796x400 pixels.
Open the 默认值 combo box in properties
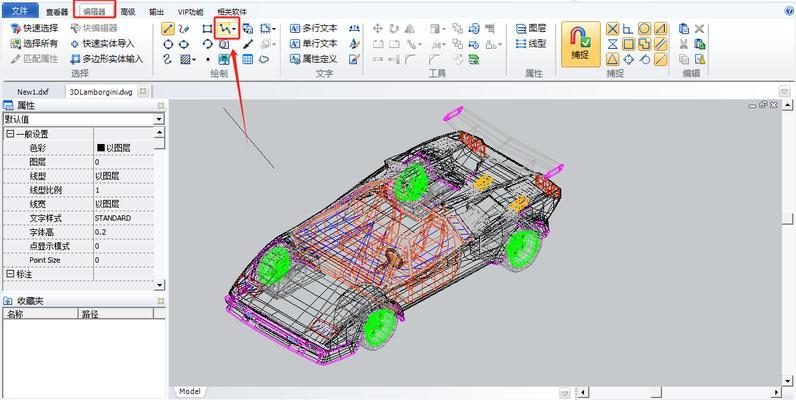coord(84,119)
